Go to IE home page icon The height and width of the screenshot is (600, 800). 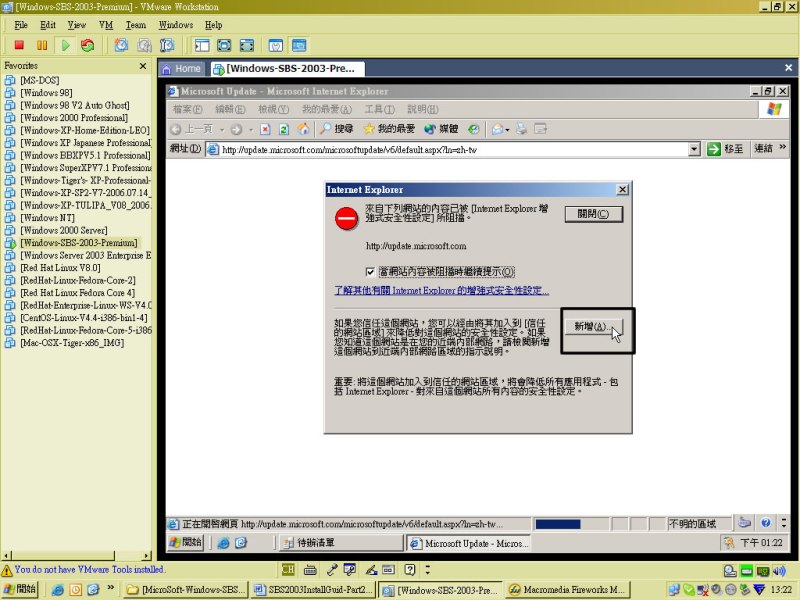click(304, 129)
